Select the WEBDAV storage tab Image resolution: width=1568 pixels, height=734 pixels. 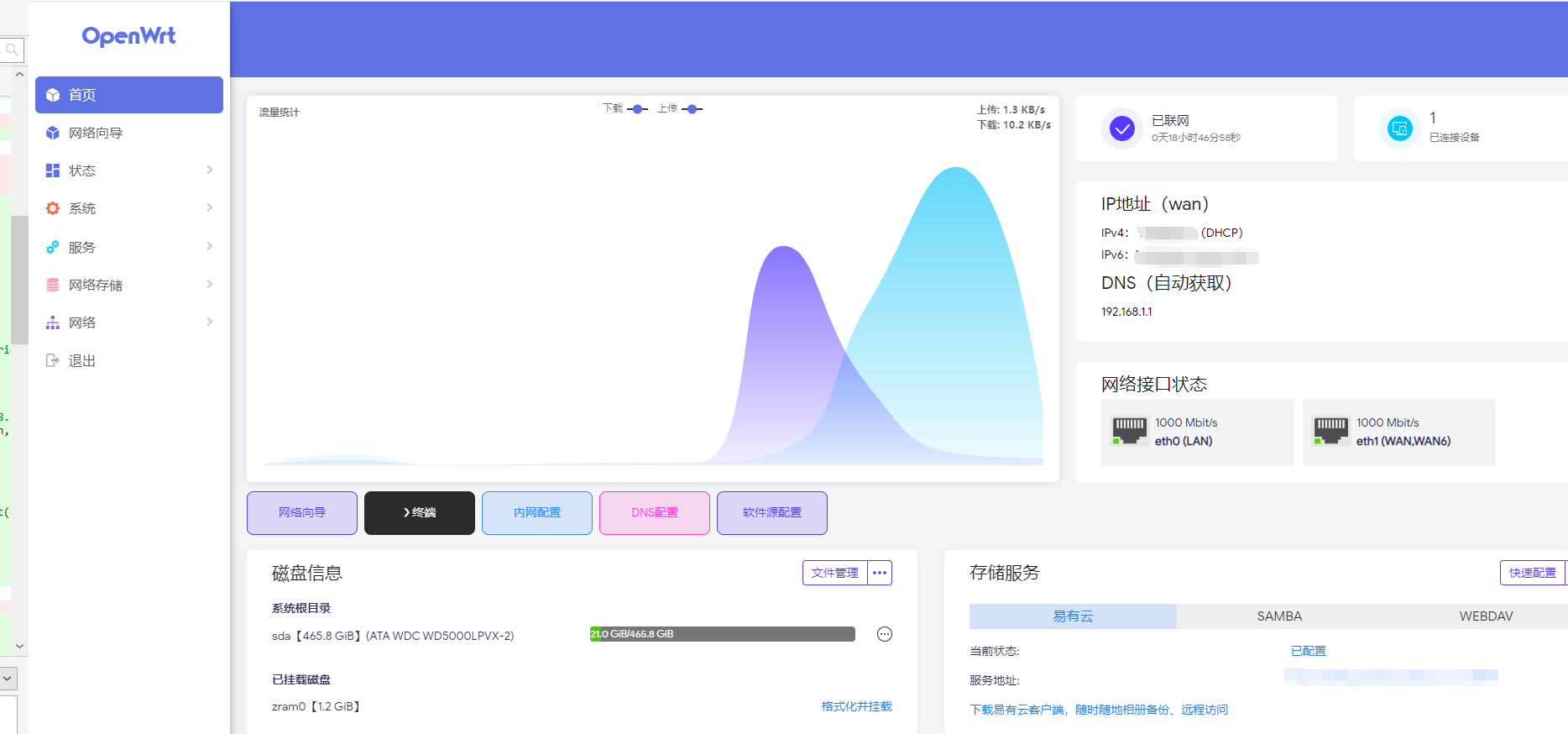point(1485,616)
